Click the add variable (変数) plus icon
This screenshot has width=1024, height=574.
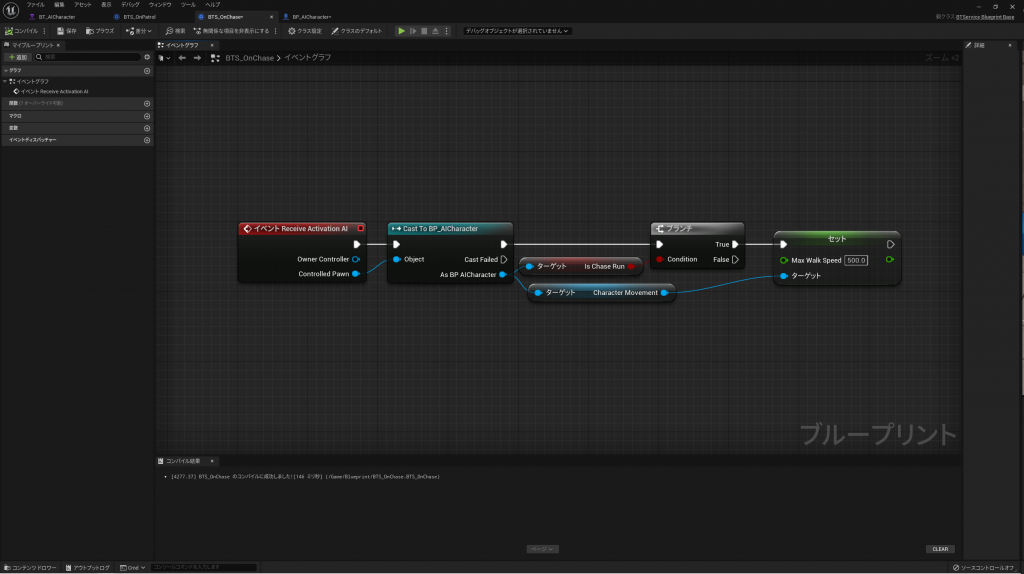click(x=147, y=128)
